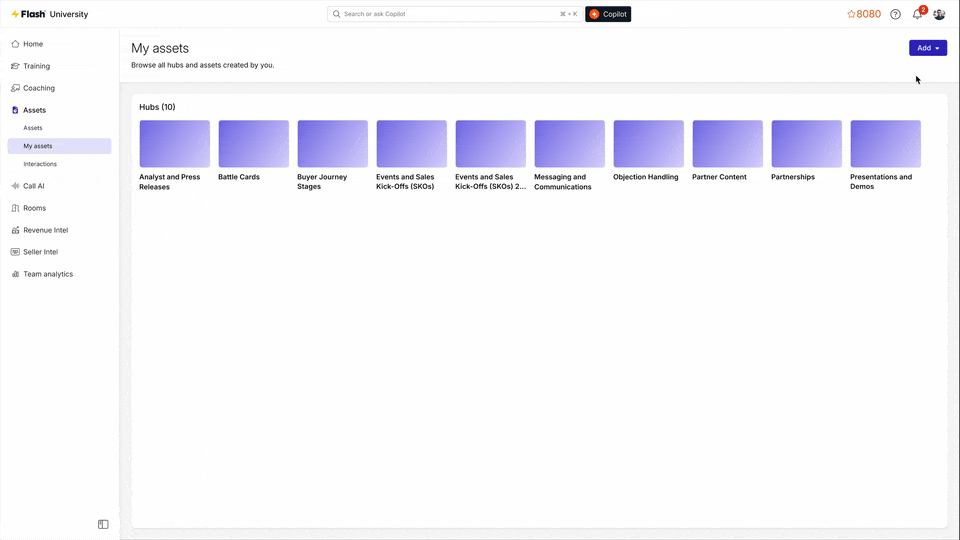Click the Coaching icon in sidebar
Screen dimensions: 960x540
[x=15, y=88]
